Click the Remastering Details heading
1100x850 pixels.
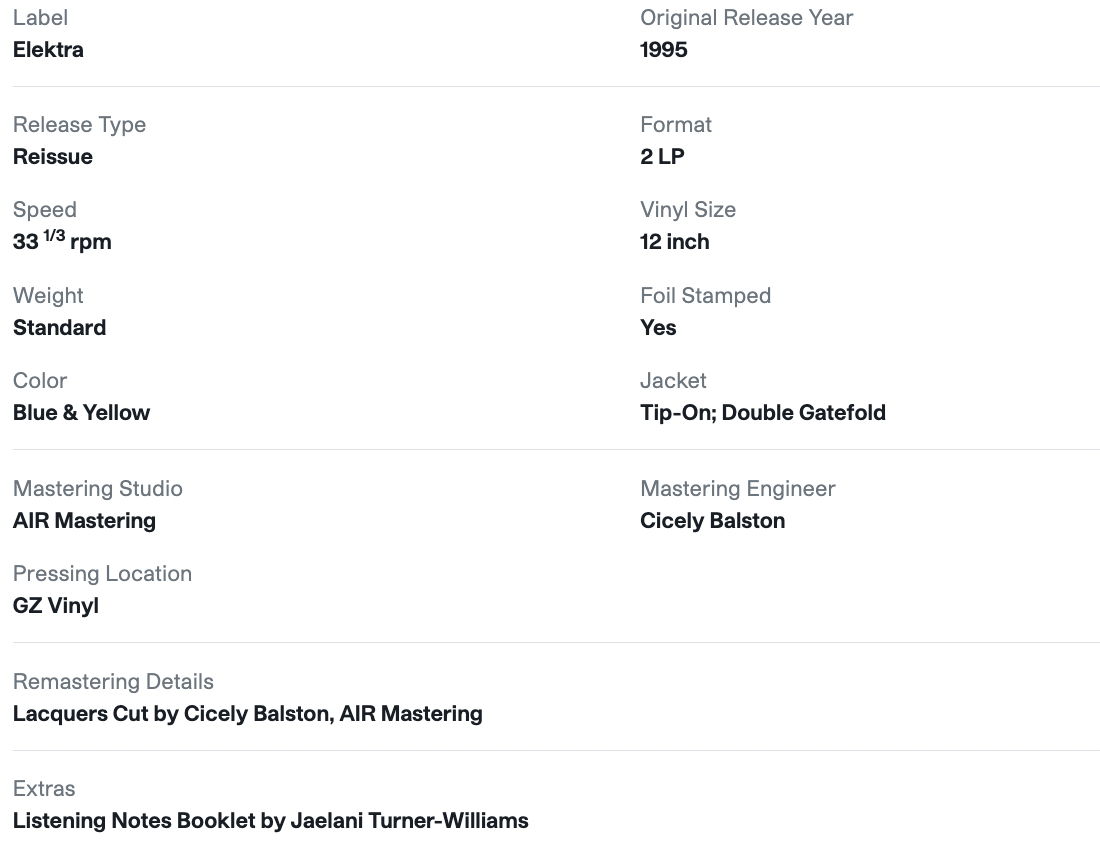(113, 682)
